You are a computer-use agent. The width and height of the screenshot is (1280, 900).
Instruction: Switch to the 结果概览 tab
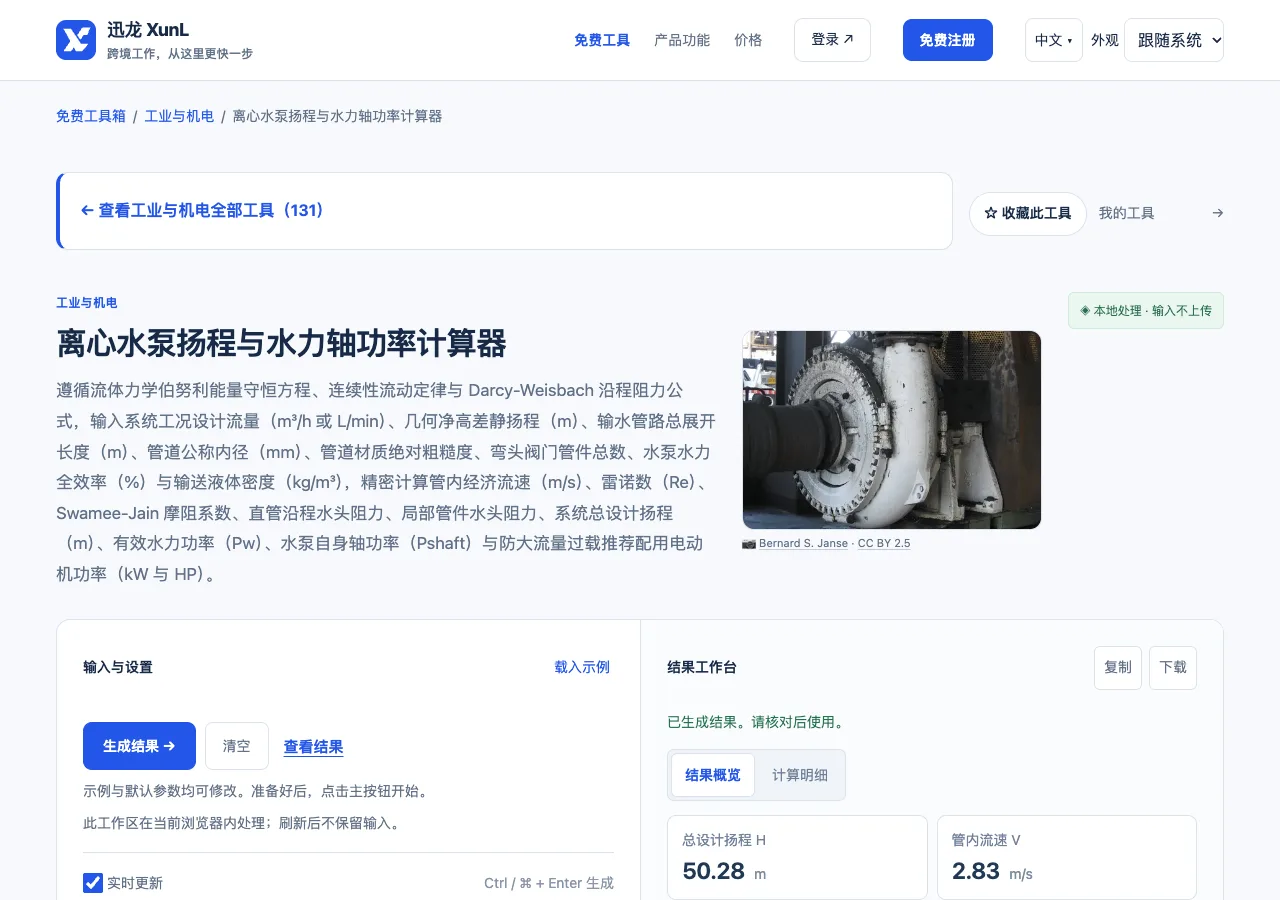[x=713, y=775]
